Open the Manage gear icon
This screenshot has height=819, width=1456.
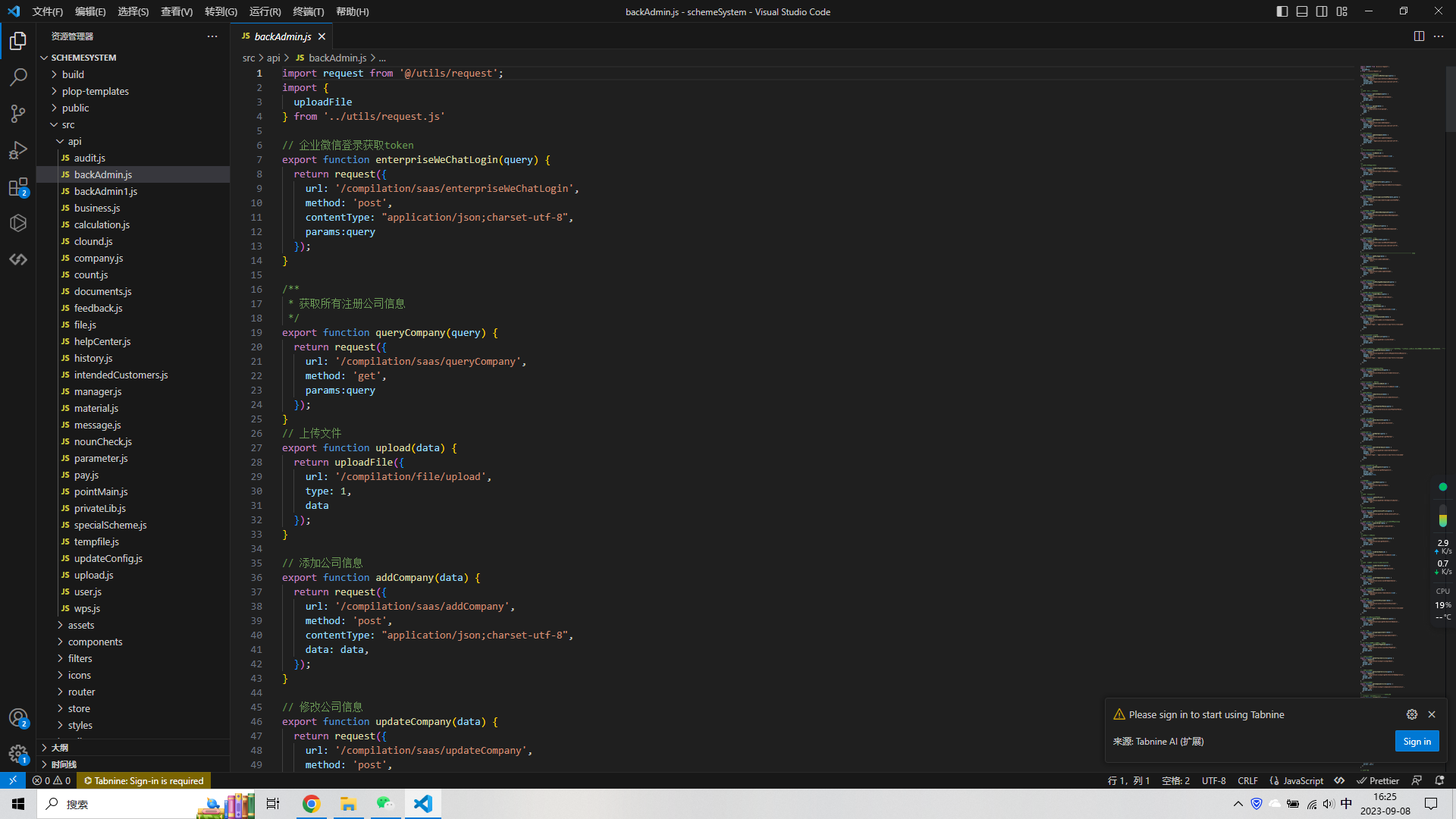pos(18,754)
